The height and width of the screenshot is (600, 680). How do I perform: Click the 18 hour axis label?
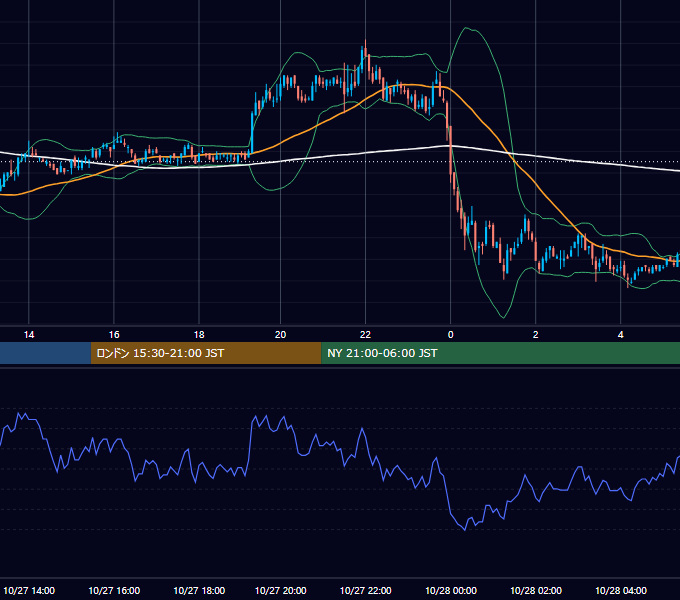point(199,335)
